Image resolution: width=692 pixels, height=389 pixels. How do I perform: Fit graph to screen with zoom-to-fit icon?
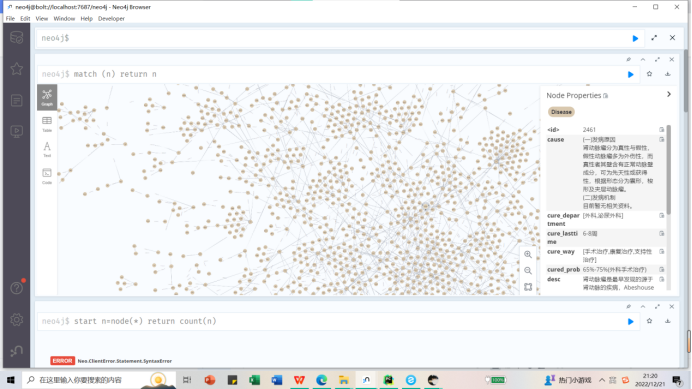(528, 287)
